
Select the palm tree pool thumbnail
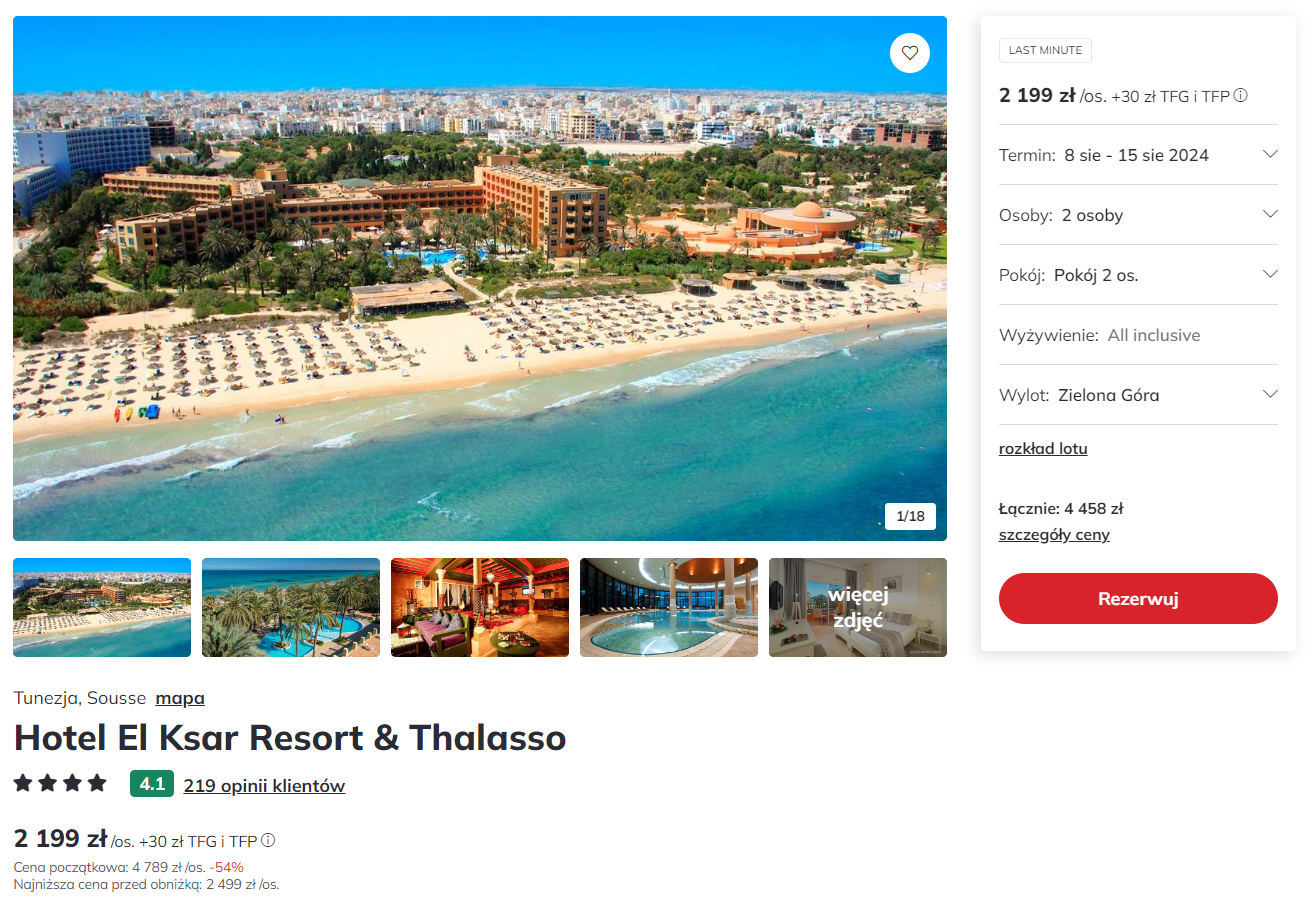pyautogui.click(x=291, y=607)
